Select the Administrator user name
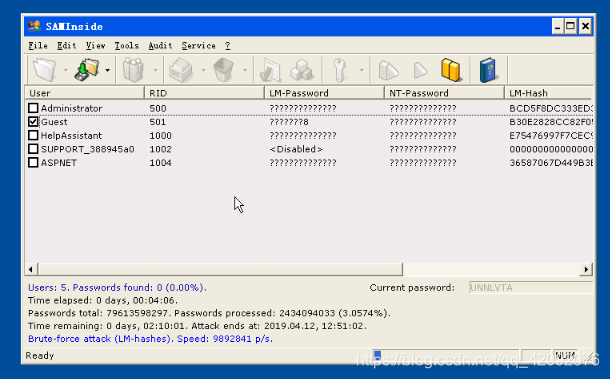Viewport: 610px width, 379px height. click(72, 108)
